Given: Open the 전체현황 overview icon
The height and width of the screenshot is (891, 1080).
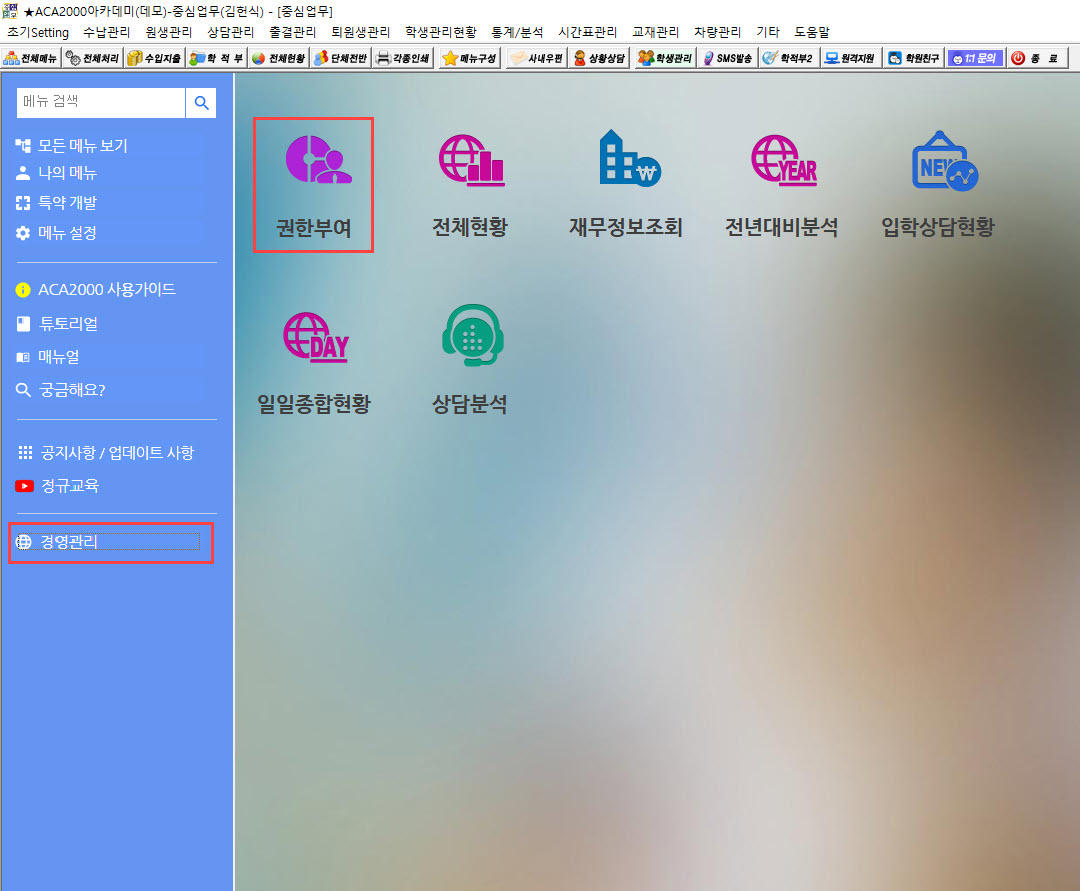Looking at the screenshot, I should (x=470, y=161).
